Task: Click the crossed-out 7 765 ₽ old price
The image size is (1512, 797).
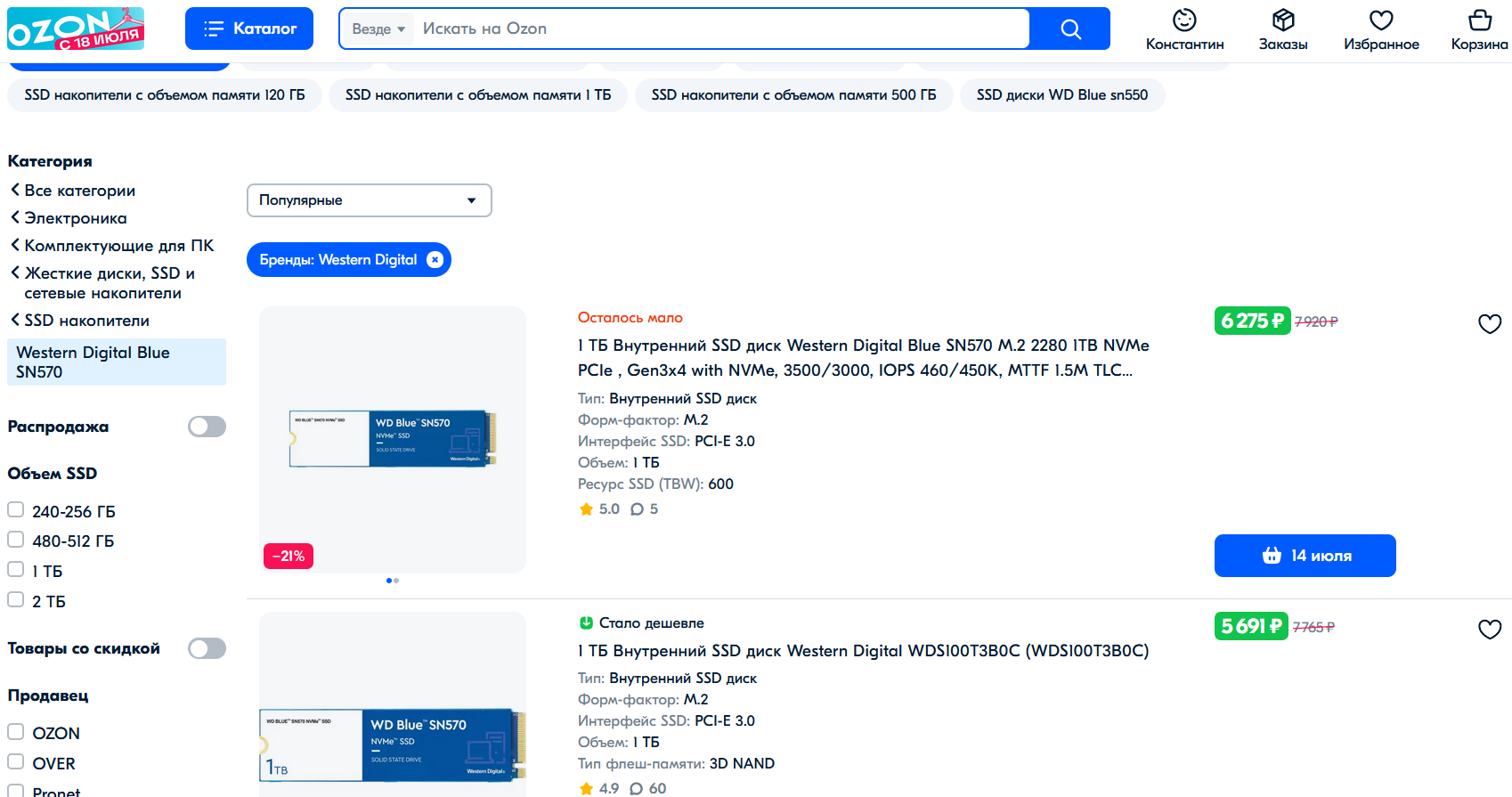Action: click(1313, 627)
